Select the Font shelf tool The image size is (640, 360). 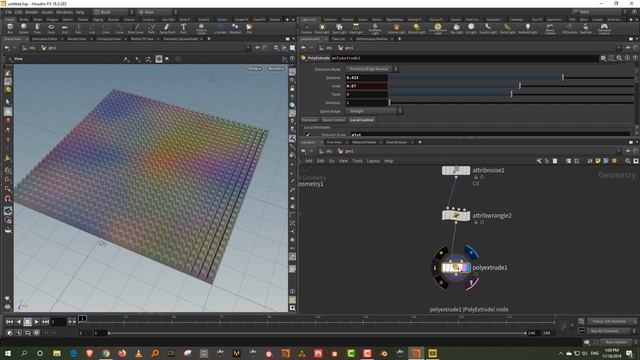point(183,29)
